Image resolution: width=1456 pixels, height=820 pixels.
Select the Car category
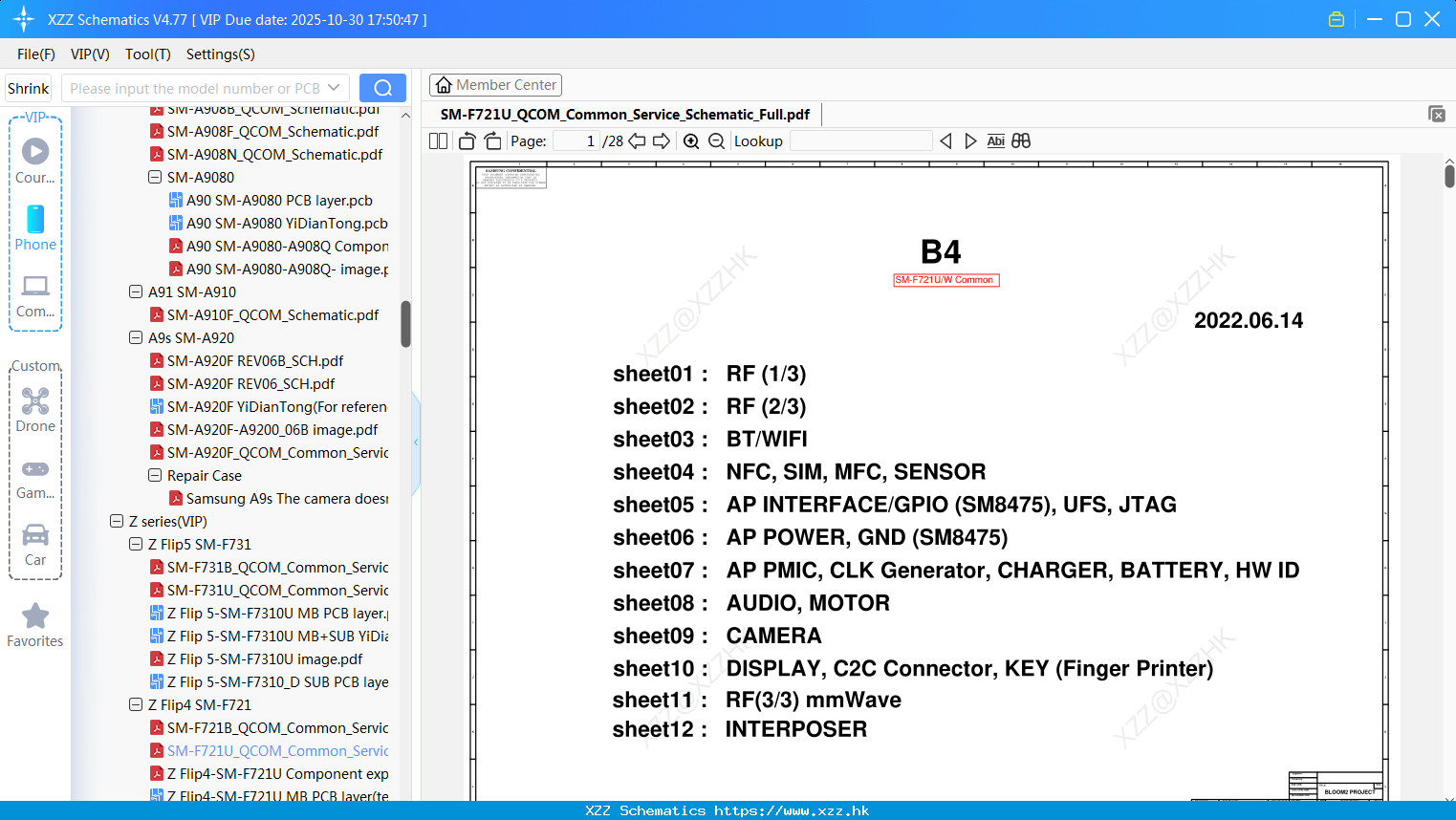click(35, 545)
